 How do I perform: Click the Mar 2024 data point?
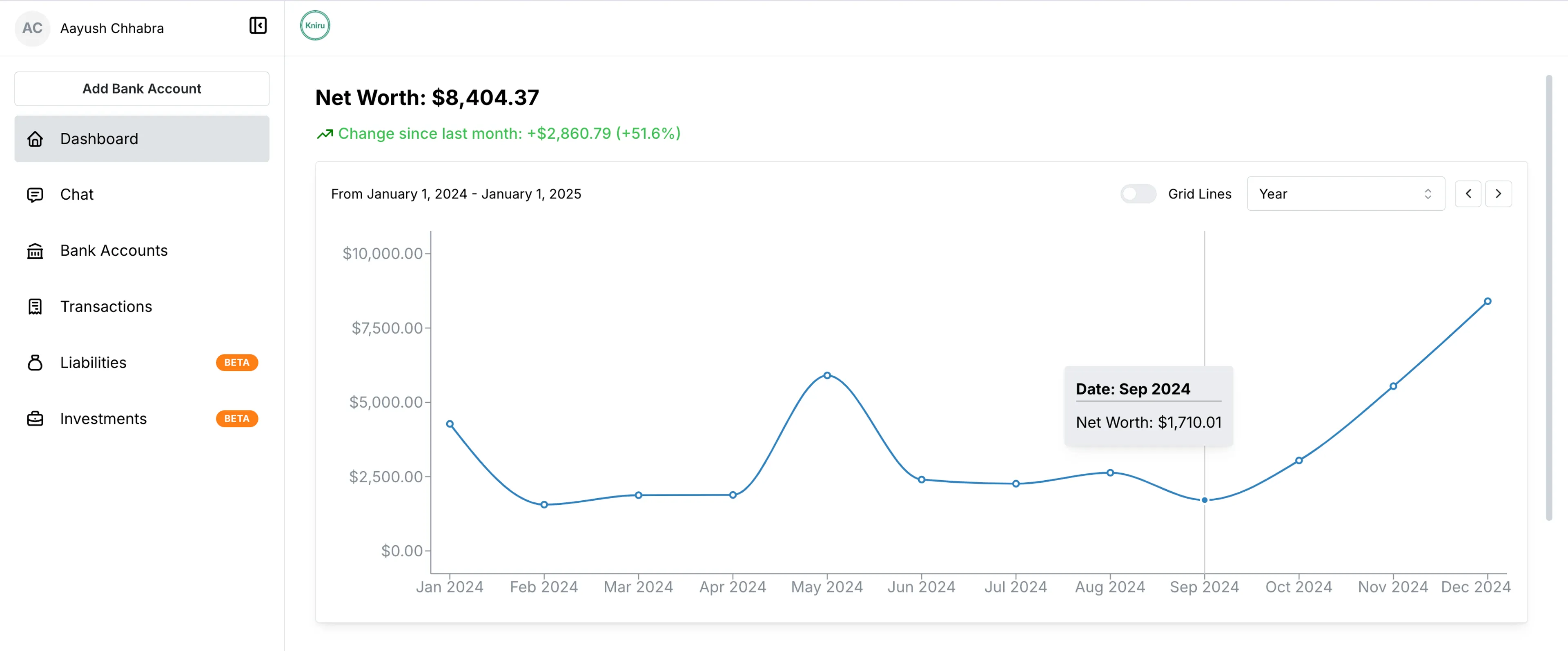pos(639,496)
